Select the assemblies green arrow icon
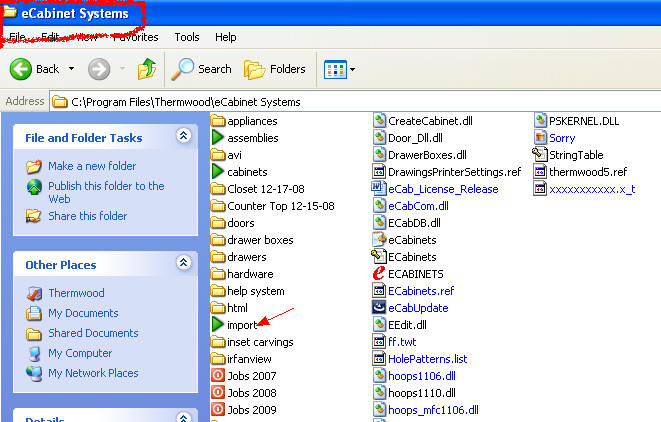Image resolution: width=661 pixels, height=422 pixels. pos(218,137)
